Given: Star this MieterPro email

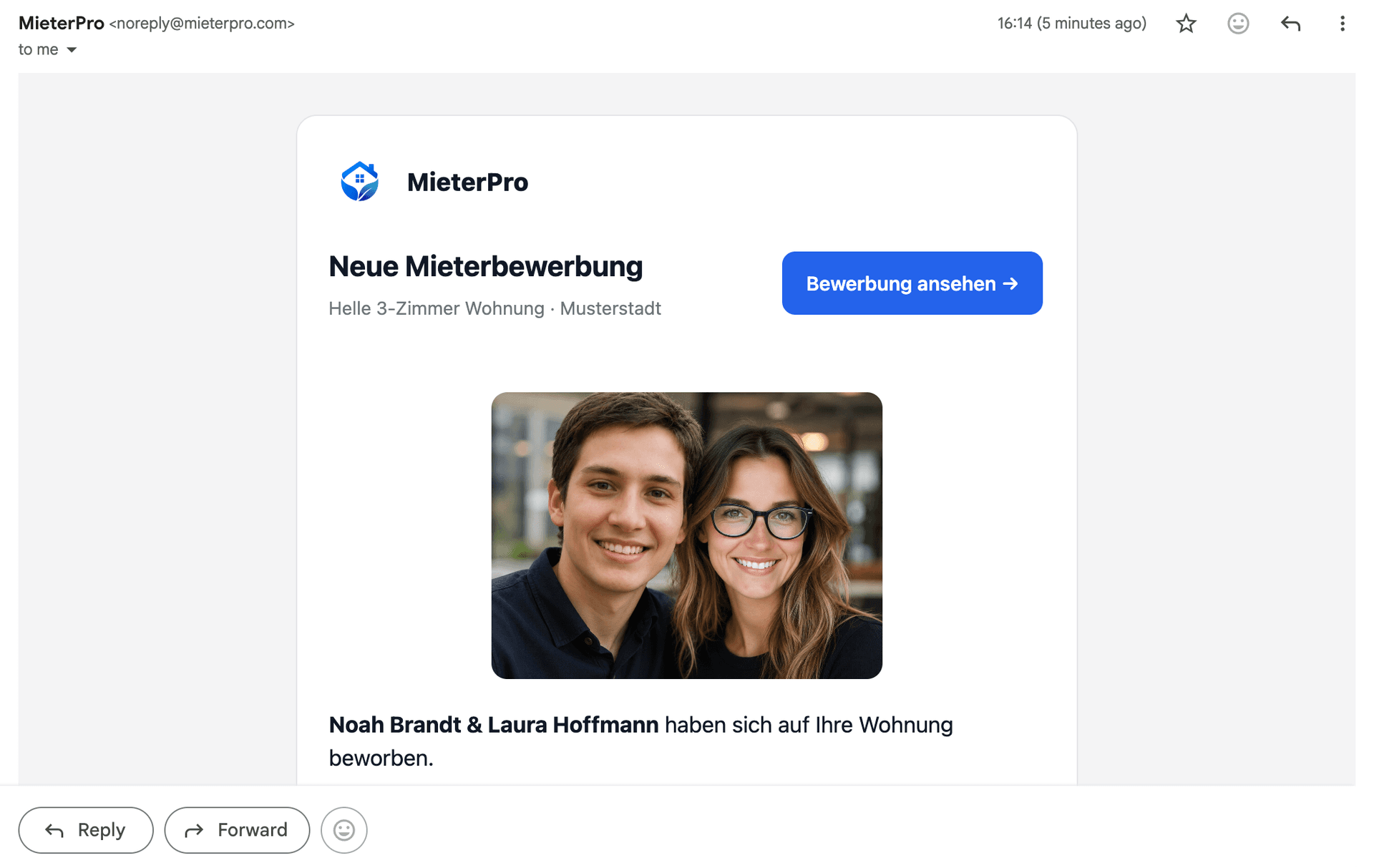Looking at the screenshot, I should pyautogui.click(x=1186, y=24).
